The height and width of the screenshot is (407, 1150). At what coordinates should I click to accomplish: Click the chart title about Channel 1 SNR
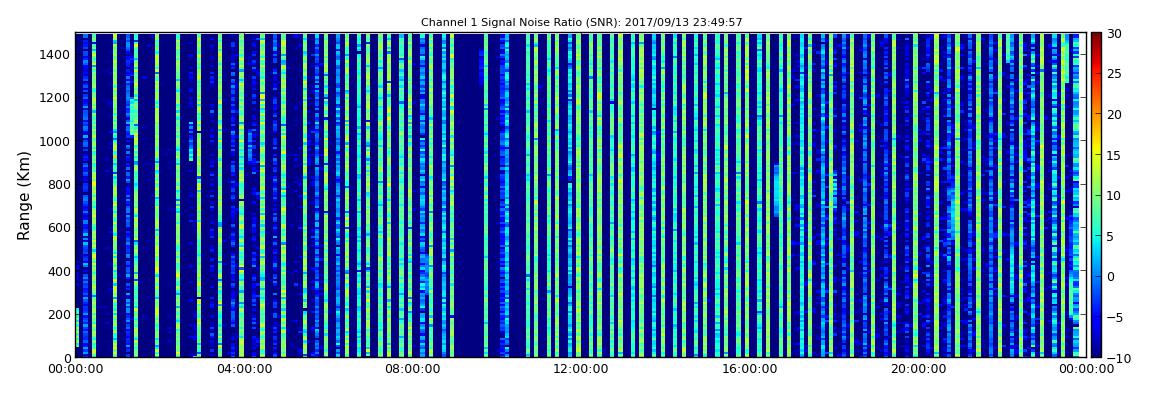(582, 23)
